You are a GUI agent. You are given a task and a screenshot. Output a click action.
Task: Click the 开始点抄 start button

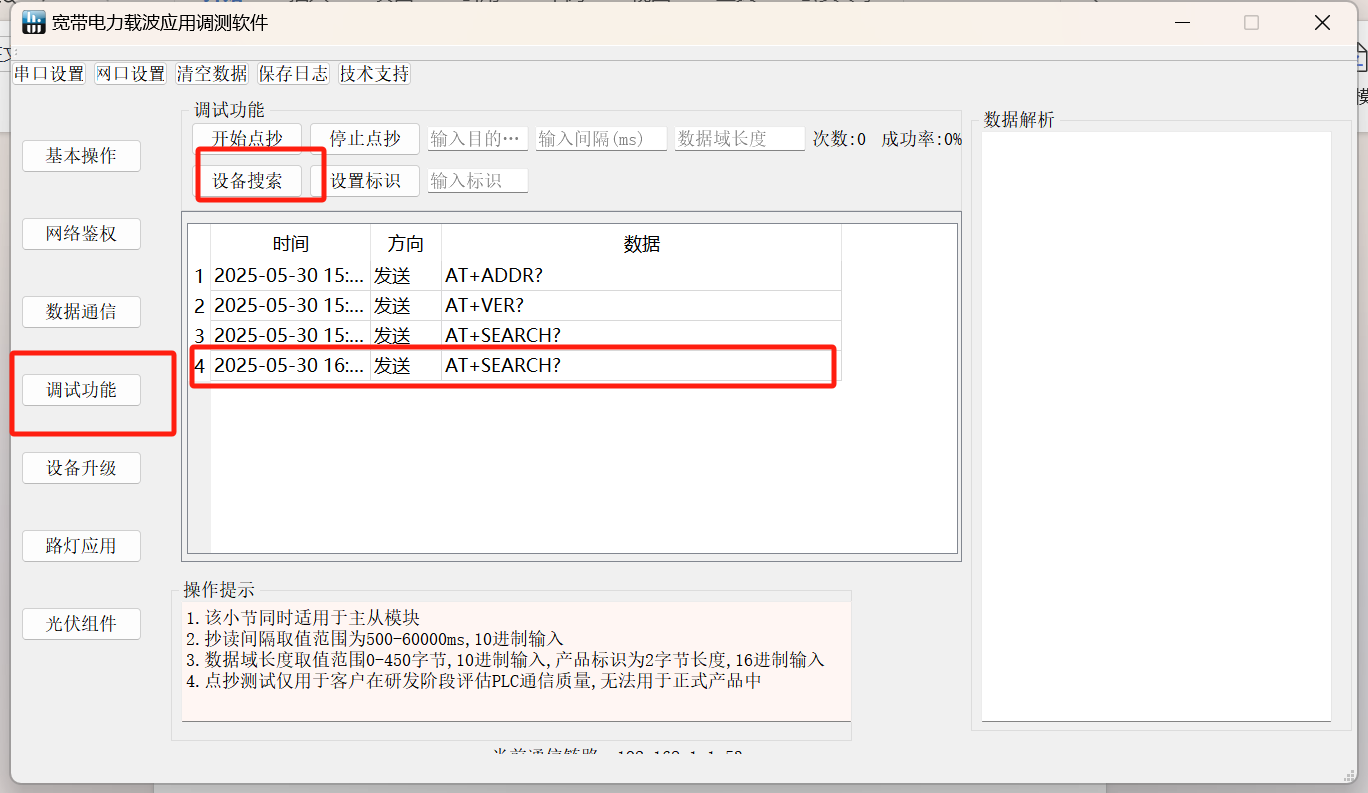pyautogui.click(x=248, y=137)
